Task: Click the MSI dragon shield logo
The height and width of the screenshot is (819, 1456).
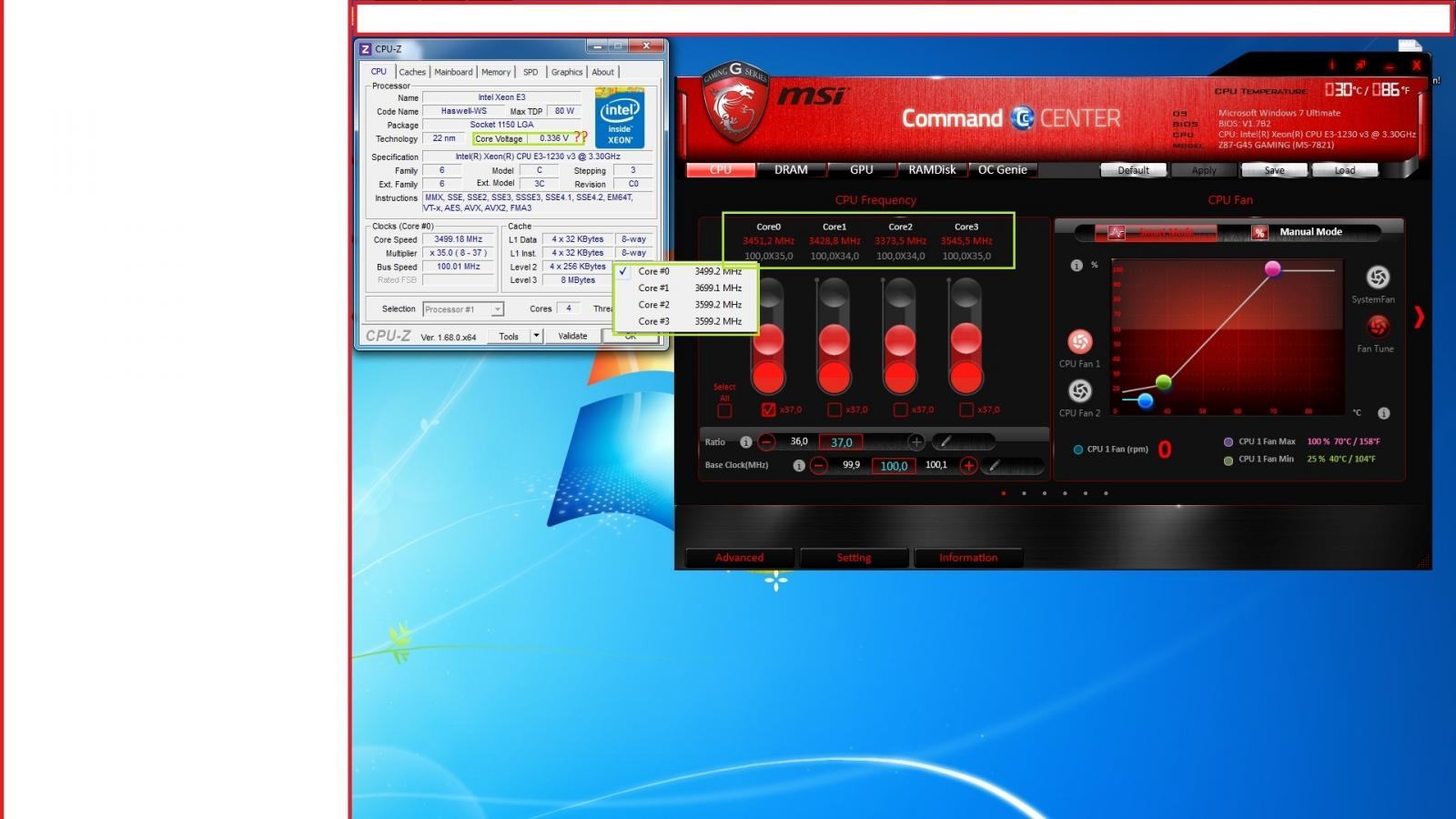Action: click(x=734, y=101)
